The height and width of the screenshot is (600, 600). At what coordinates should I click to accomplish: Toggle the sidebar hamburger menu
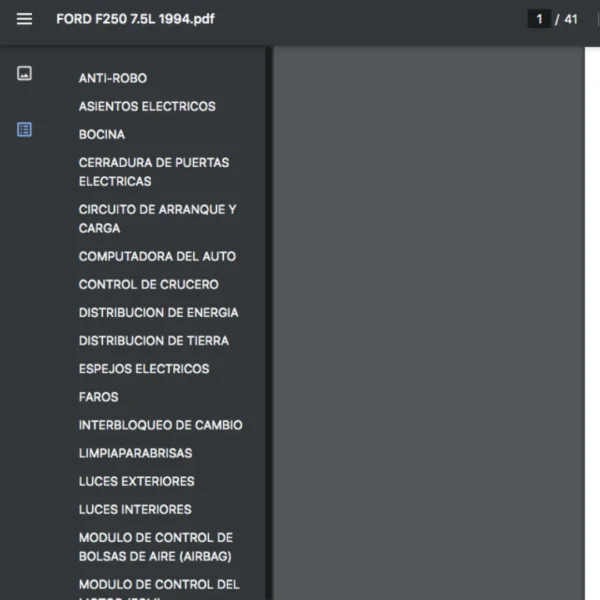pyautogui.click(x=25, y=19)
